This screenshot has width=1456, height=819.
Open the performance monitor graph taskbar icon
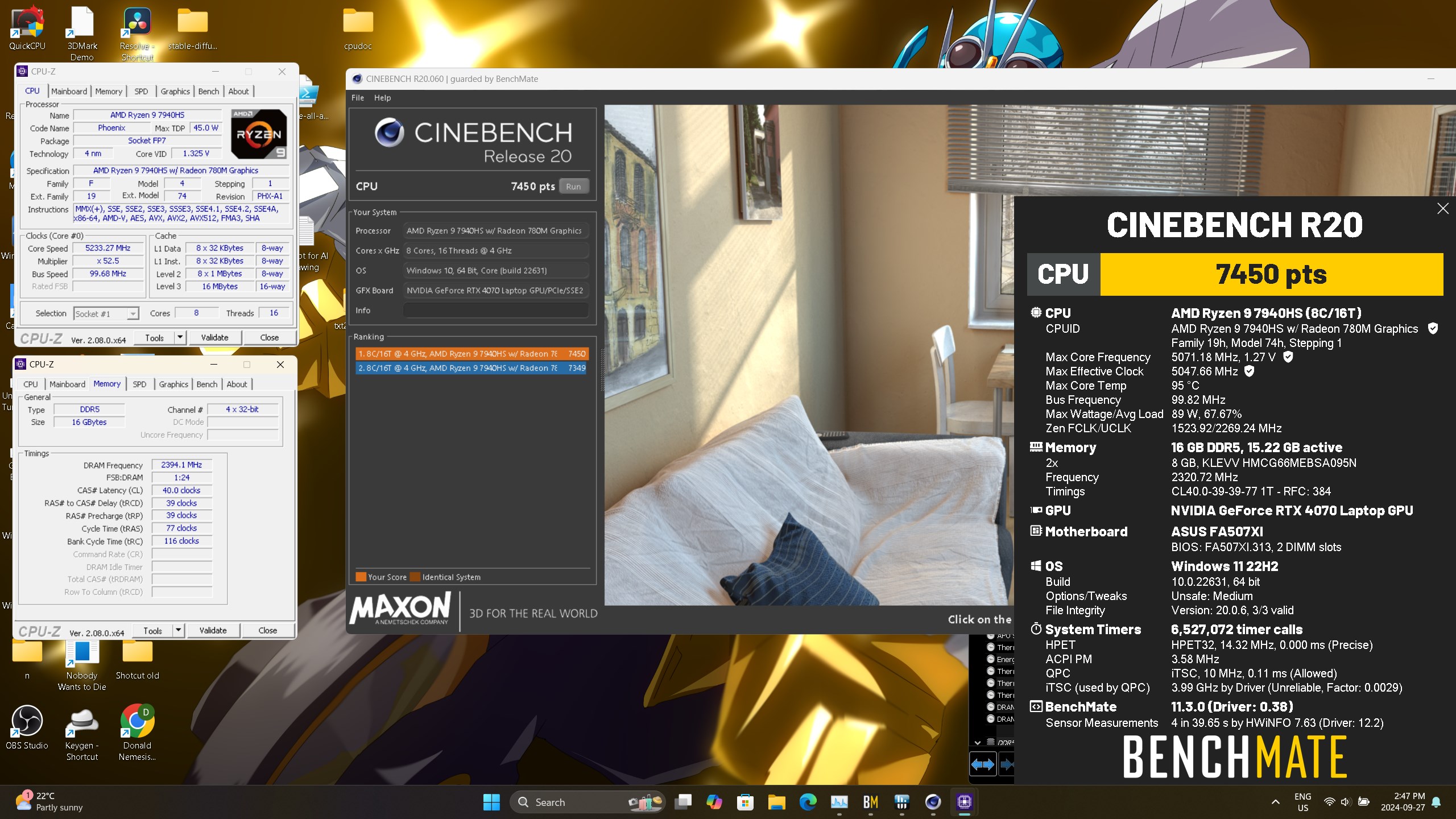point(839,802)
